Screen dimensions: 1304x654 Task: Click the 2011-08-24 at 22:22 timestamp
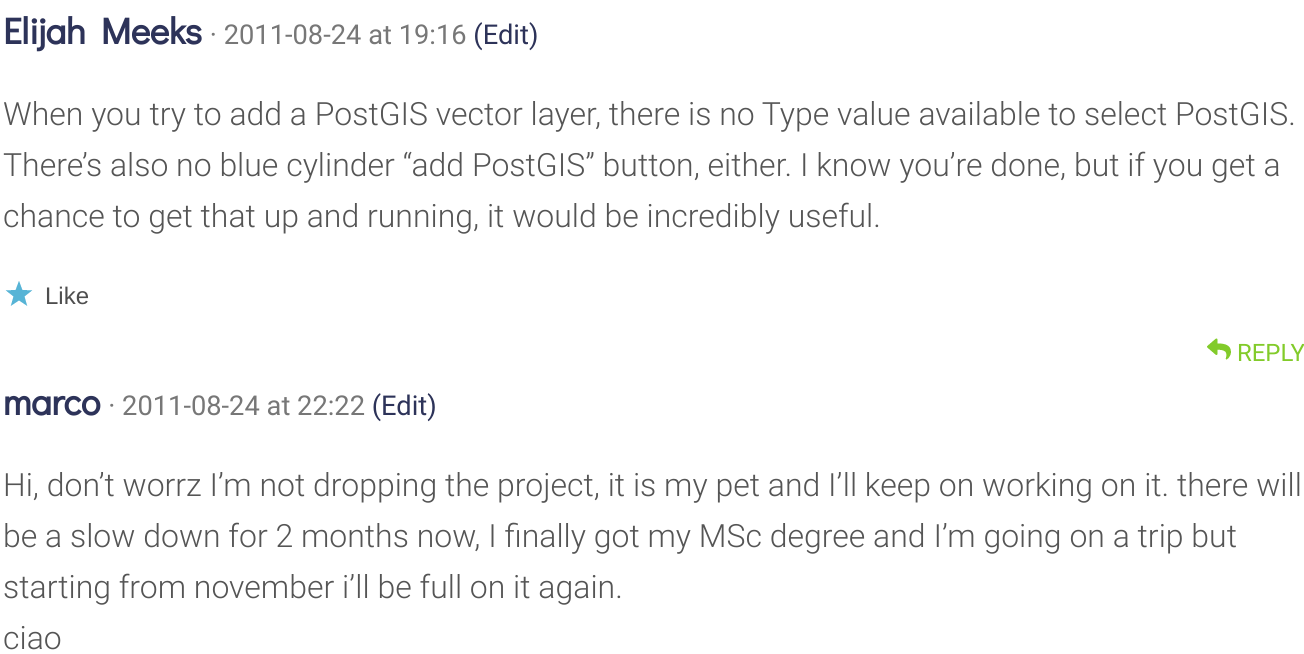pos(243,406)
